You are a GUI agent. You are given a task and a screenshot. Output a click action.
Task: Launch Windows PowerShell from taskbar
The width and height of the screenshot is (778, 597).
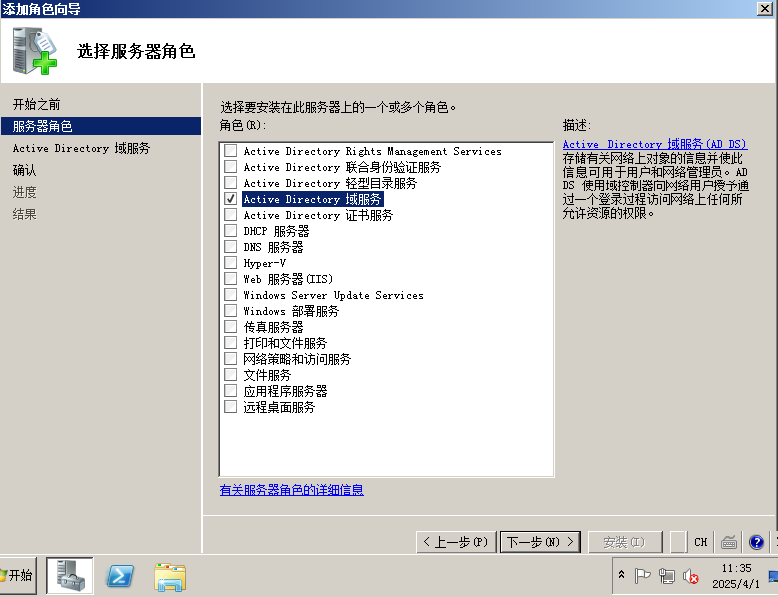[120, 576]
